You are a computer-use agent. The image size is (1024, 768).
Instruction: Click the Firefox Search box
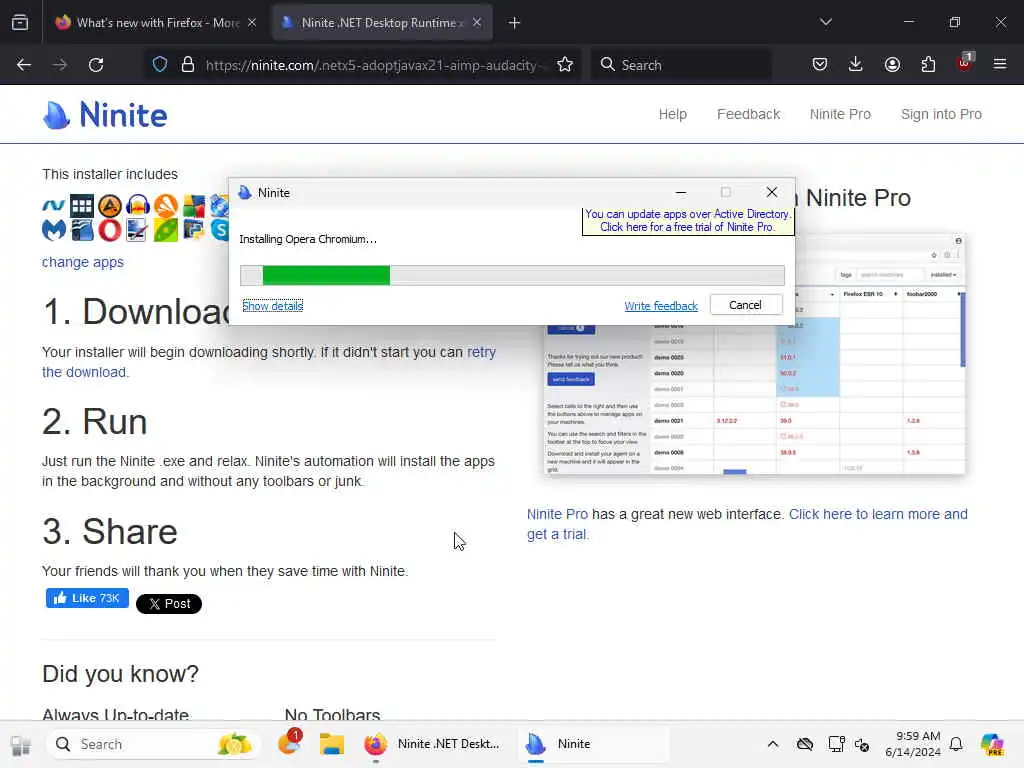coord(681,65)
